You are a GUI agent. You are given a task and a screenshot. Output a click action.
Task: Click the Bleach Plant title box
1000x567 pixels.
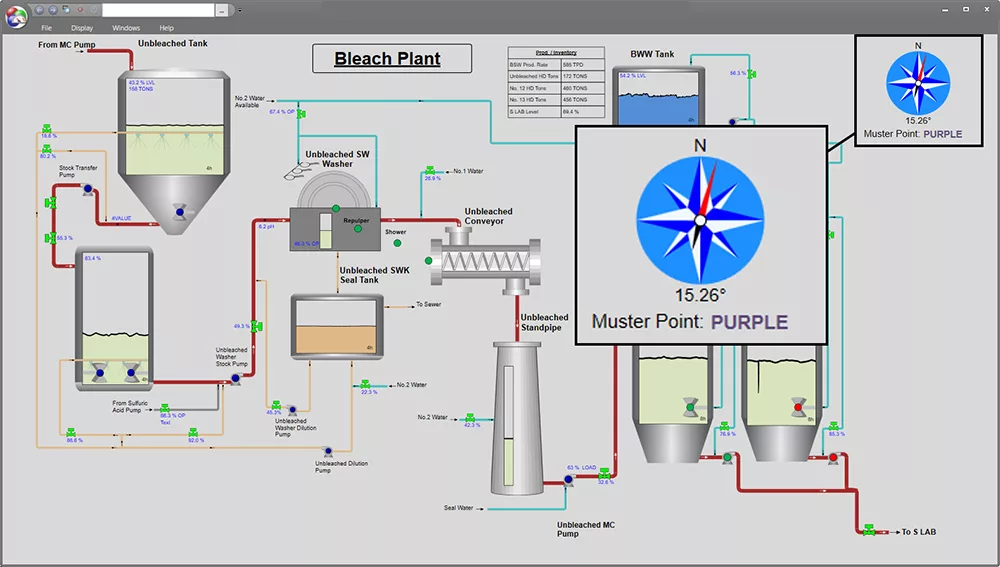[x=392, y=59]
